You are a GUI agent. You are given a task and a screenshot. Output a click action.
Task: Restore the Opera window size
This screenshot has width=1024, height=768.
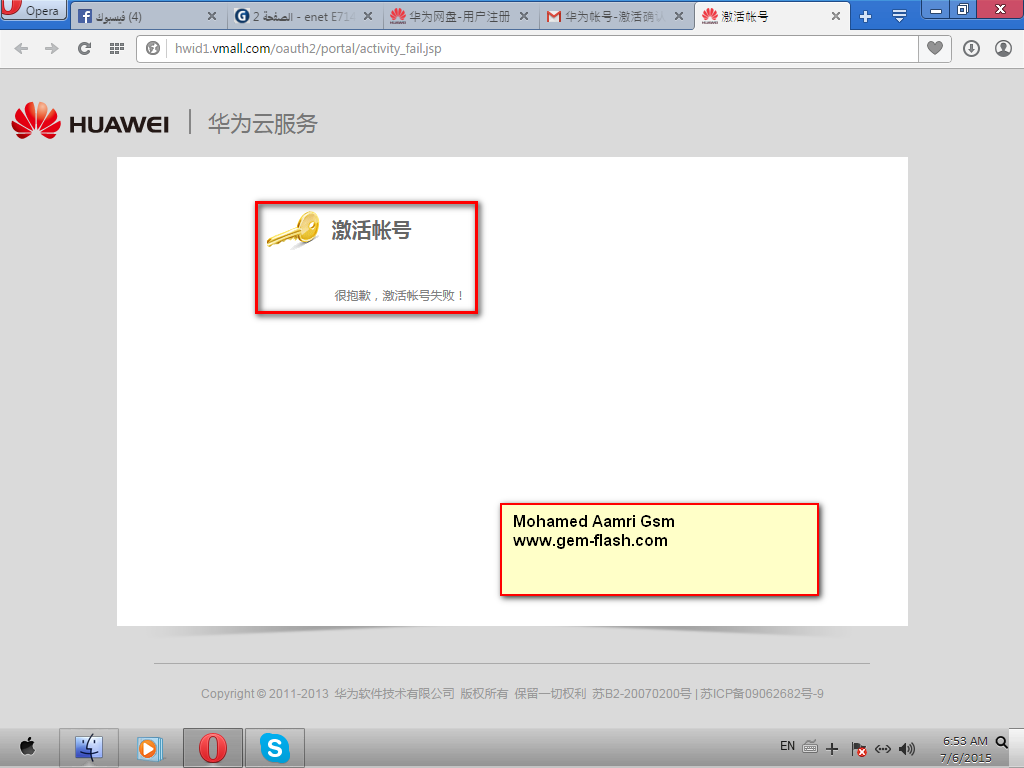[x=963, y=9]
